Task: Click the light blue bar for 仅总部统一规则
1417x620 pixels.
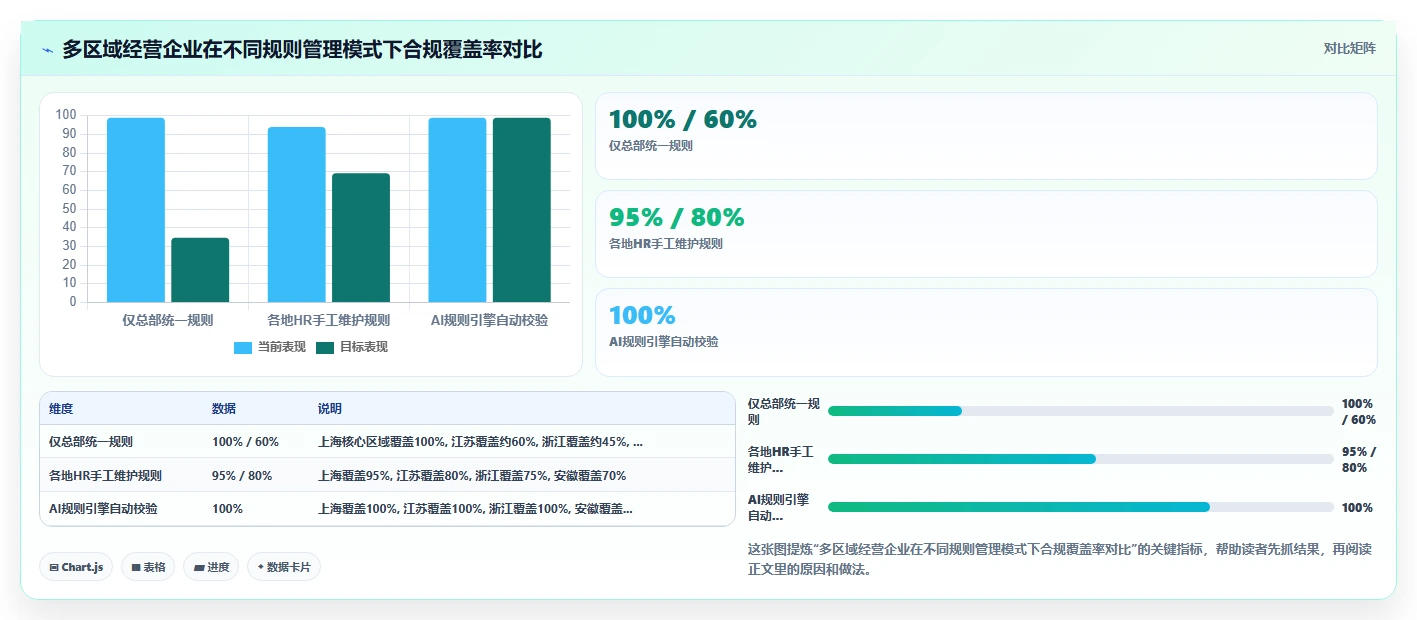Action: pos(136,210)
